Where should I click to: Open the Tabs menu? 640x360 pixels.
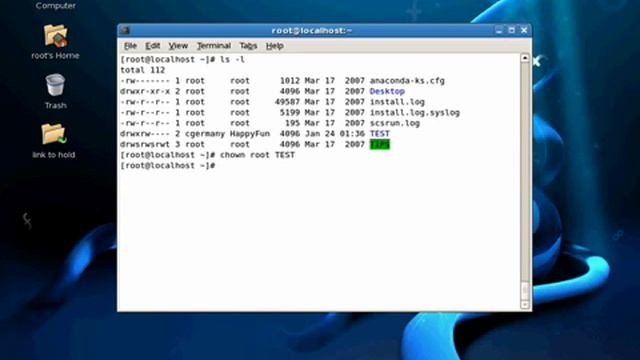click(248, 46)
